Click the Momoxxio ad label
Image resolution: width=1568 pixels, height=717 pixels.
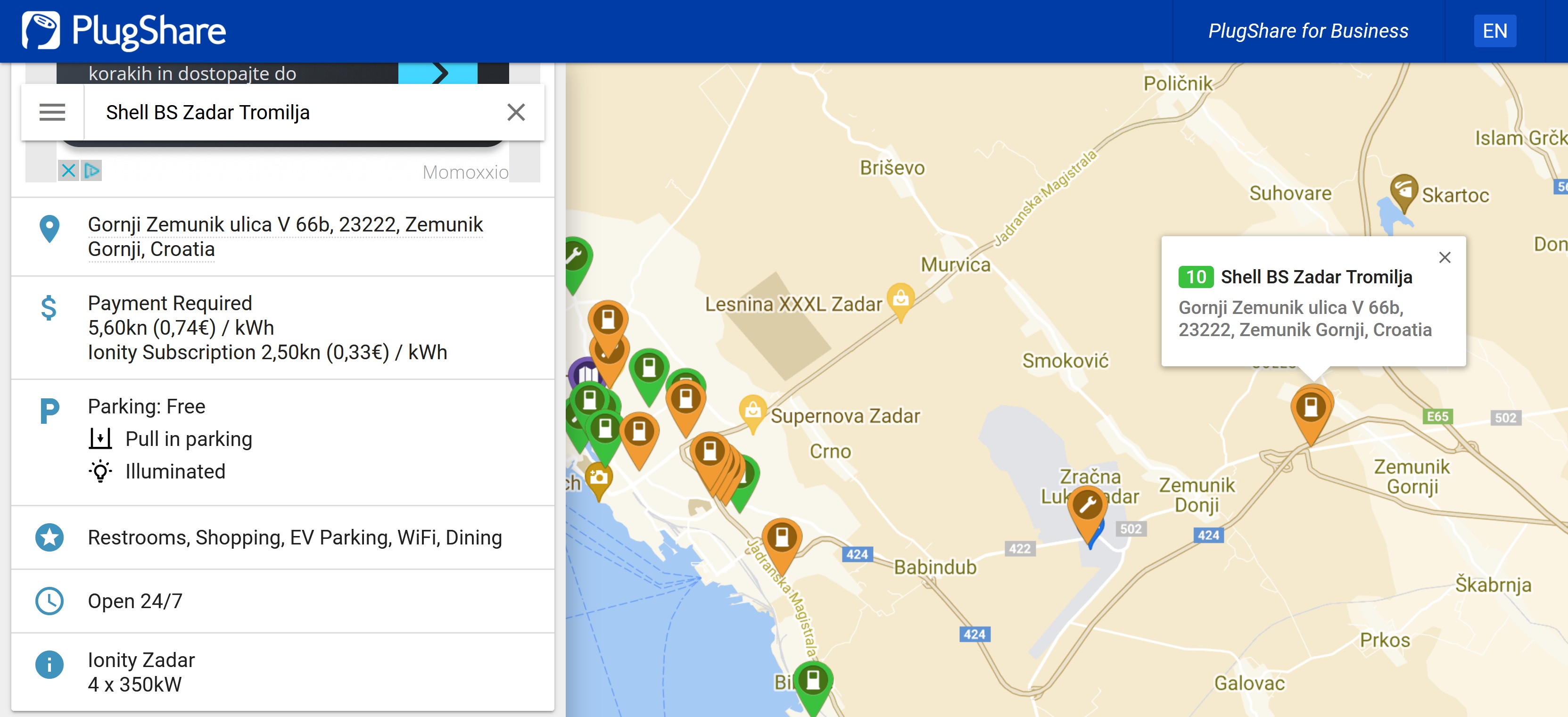coord(466,172)
